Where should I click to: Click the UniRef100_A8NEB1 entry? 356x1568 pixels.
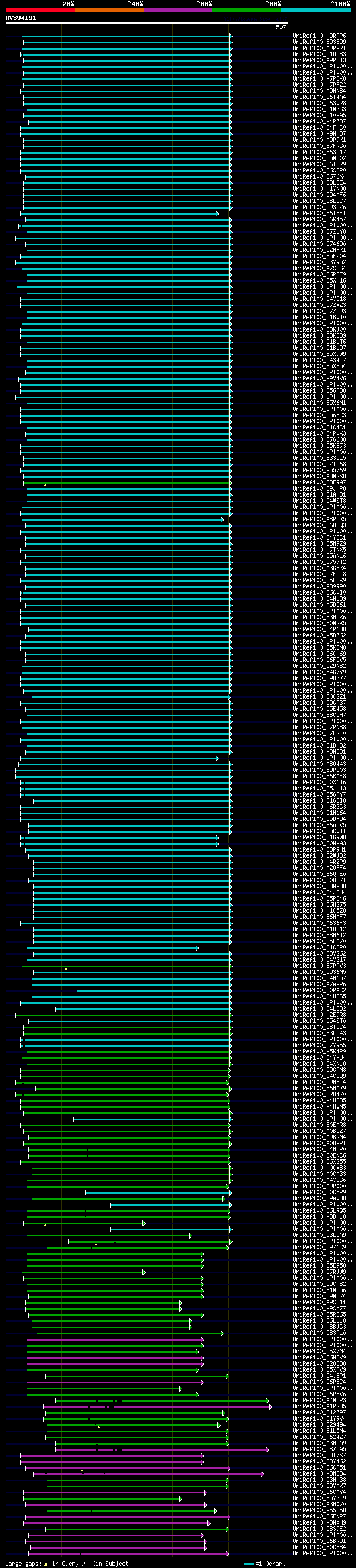coord(319,752)
